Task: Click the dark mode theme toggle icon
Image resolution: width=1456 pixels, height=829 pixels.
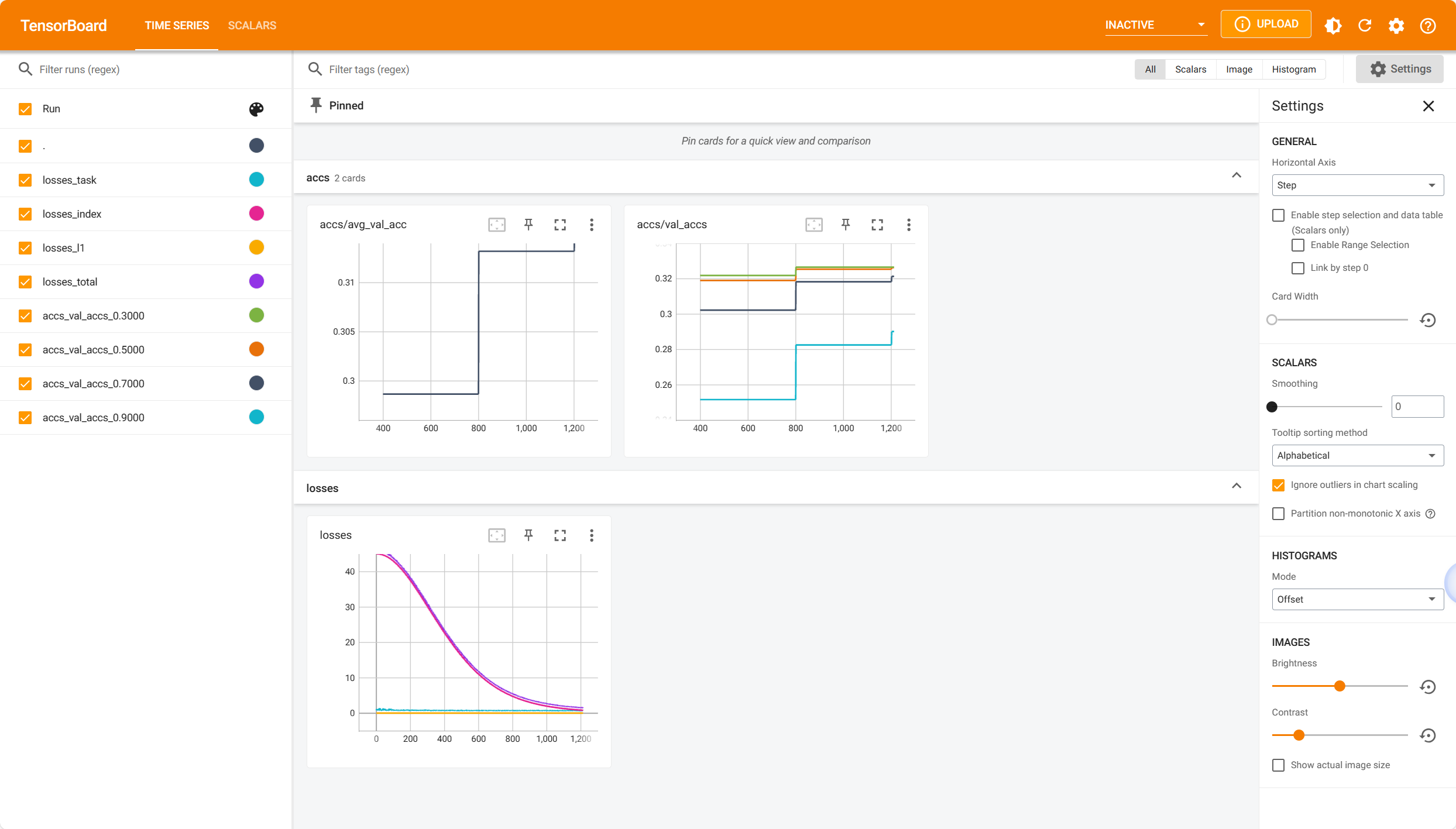Action: (x=1333, y=25)
